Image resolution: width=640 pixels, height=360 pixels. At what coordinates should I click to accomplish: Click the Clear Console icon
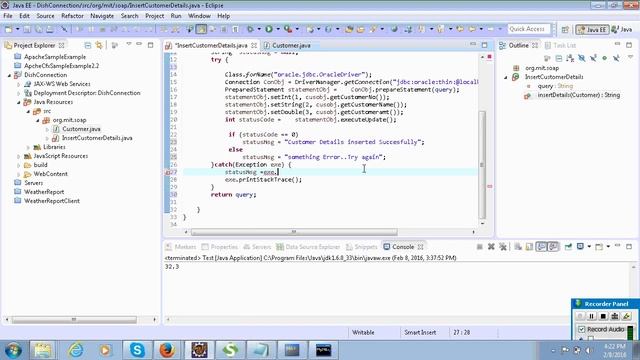518,247
